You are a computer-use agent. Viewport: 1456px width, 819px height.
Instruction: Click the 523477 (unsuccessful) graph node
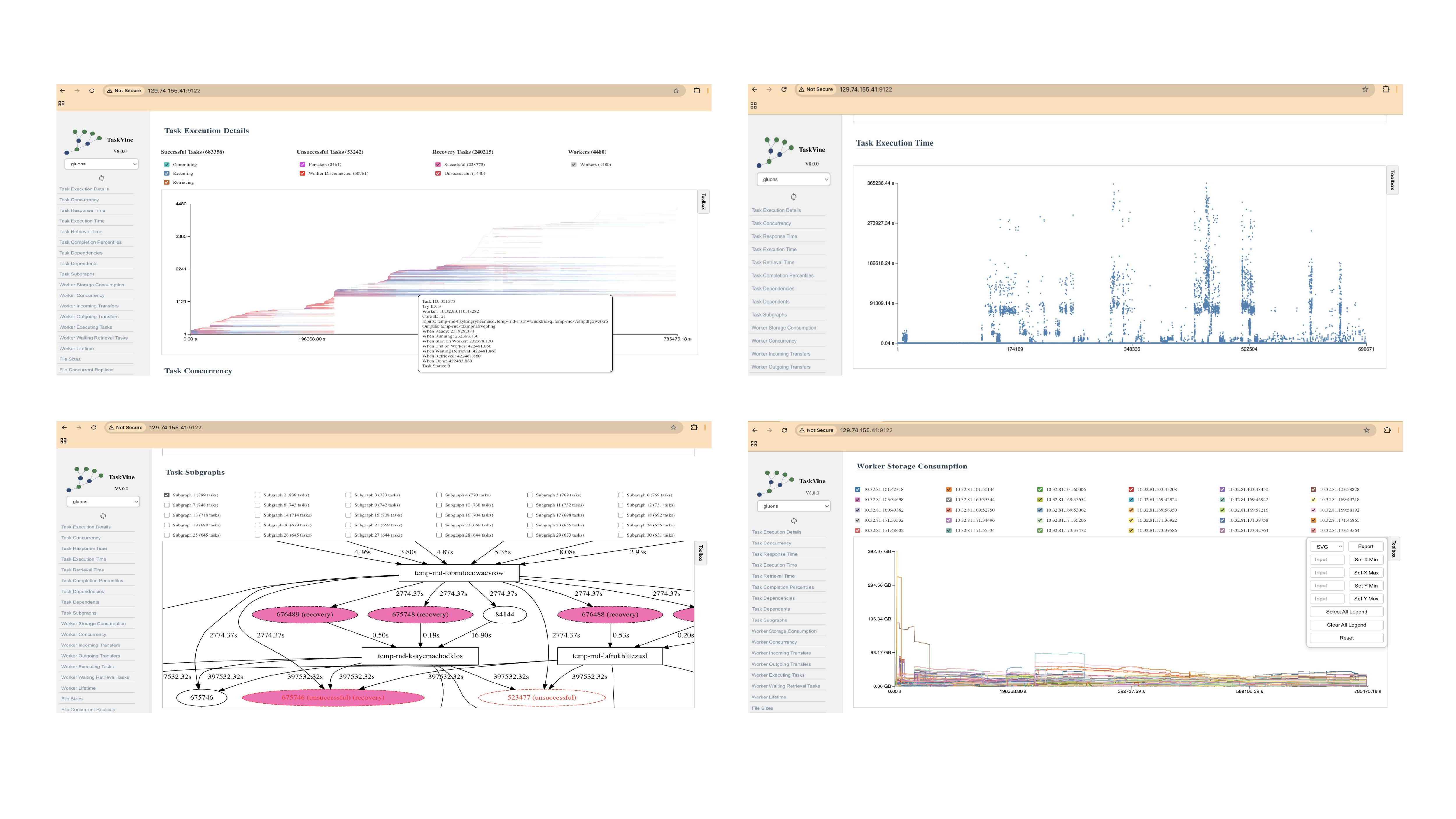(542, 698)
